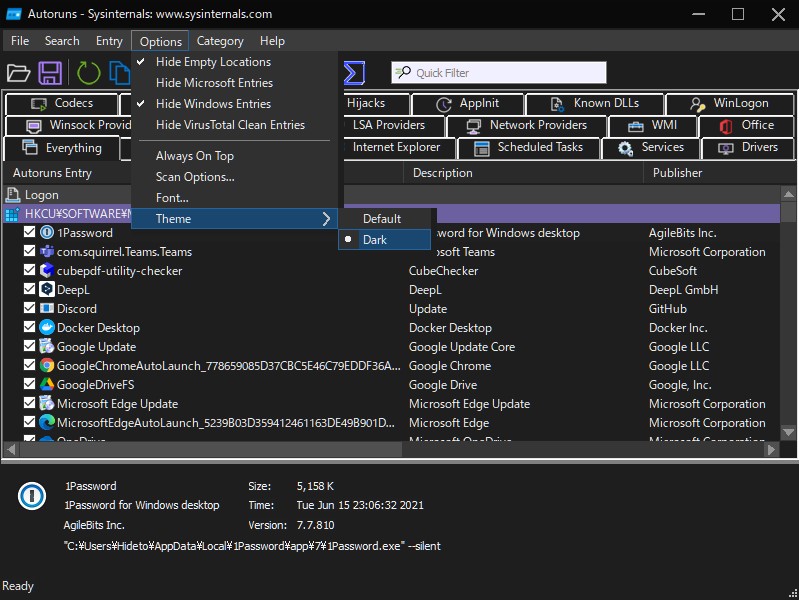This screenshot has width=799, height=600.
Task: Open the Help menu
Action: tap(272, 41)
